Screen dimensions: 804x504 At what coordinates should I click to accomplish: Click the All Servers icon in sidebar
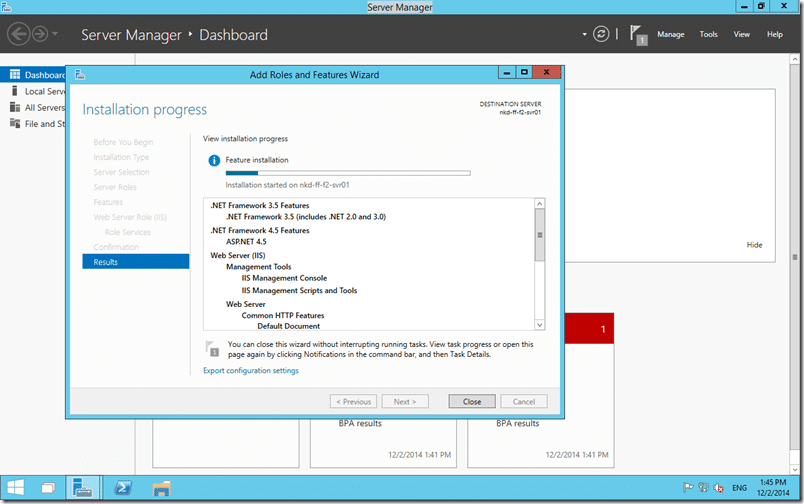pyautogui.click(x=15, y=107)
